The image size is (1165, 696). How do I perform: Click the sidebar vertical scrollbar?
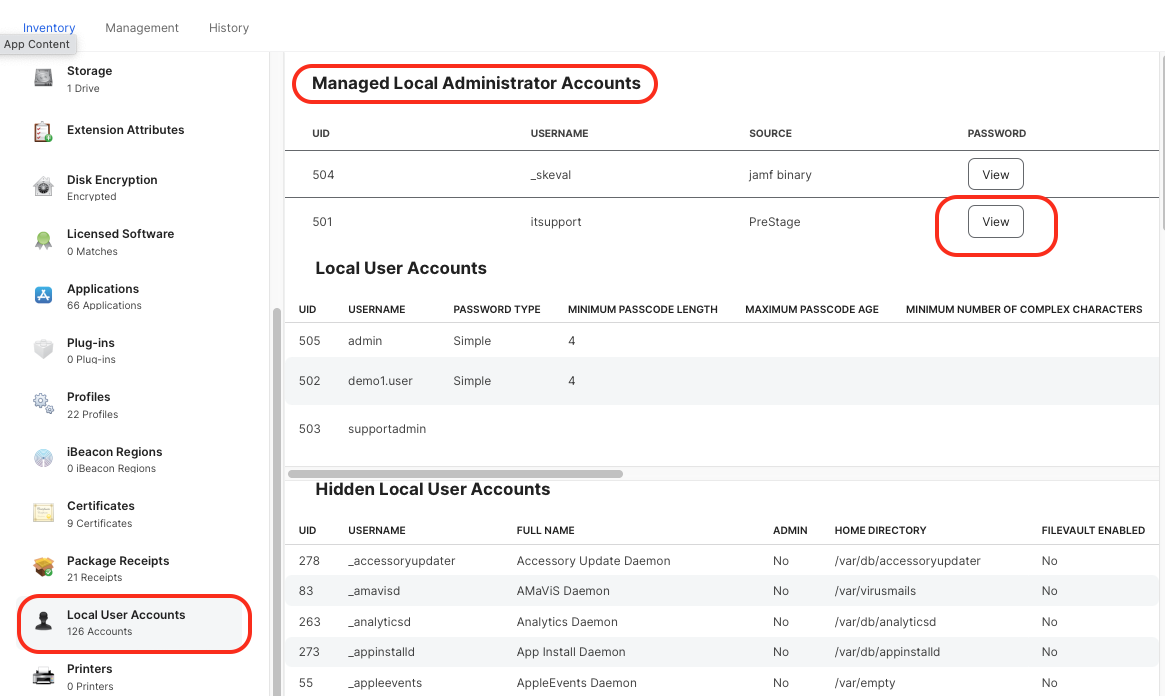coord(277,501)
